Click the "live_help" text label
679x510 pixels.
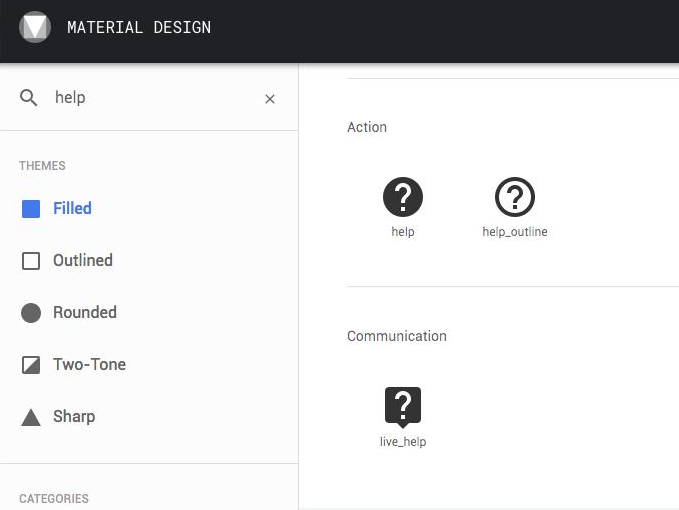[403, 441]
